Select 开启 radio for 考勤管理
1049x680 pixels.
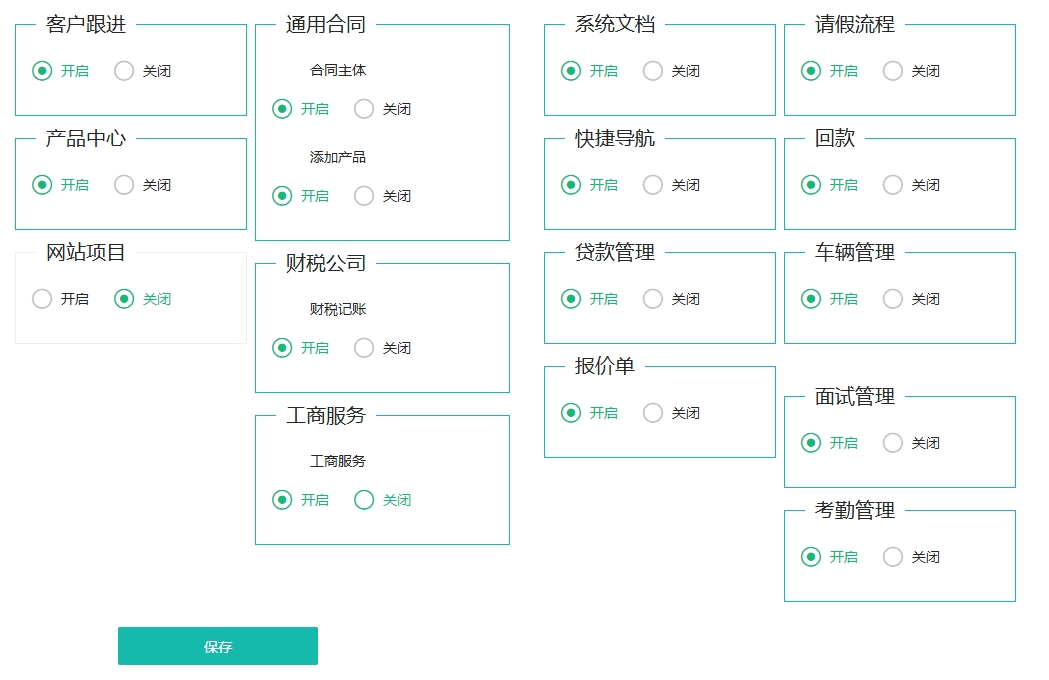(811, 557)
